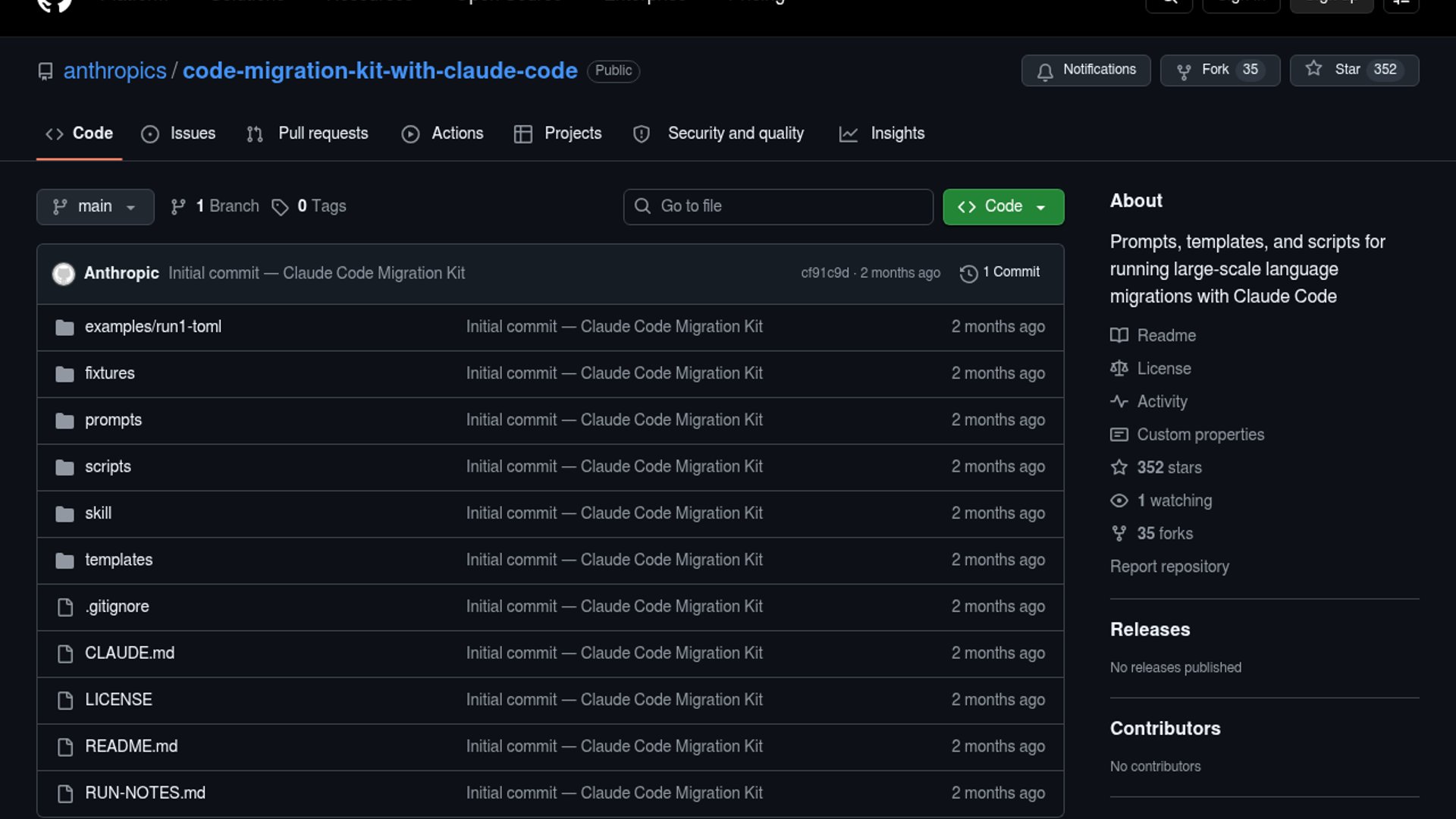
Task: Open the scripts folder name
Action: tap(108, 466)
